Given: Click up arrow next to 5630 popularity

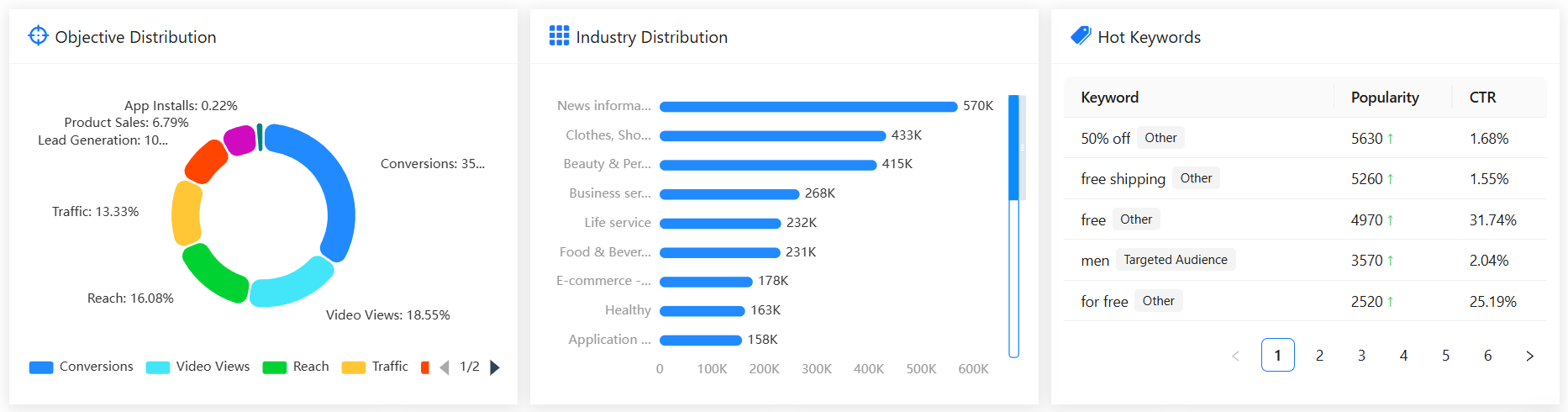Looking at the screenshot, I should pyautogui.click(x=1391, y=139).
